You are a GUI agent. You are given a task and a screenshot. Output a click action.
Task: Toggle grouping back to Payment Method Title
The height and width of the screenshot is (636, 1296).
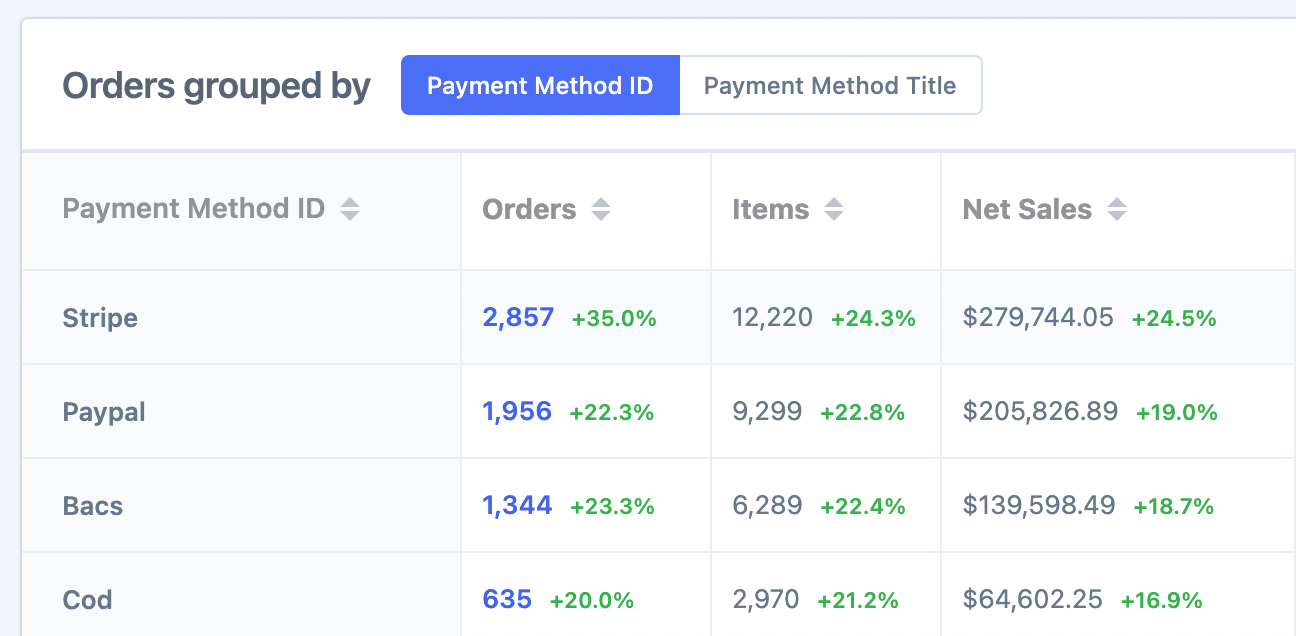point(831,86)
